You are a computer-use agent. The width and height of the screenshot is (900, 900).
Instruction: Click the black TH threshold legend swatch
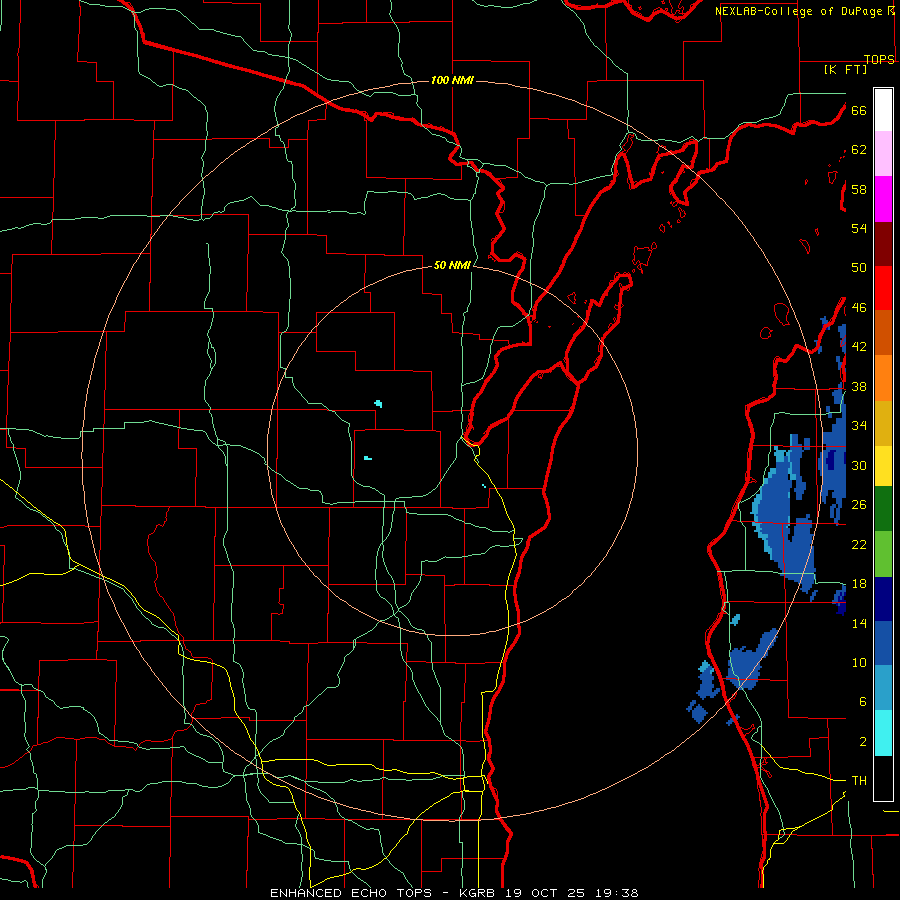tap(883, 778)
